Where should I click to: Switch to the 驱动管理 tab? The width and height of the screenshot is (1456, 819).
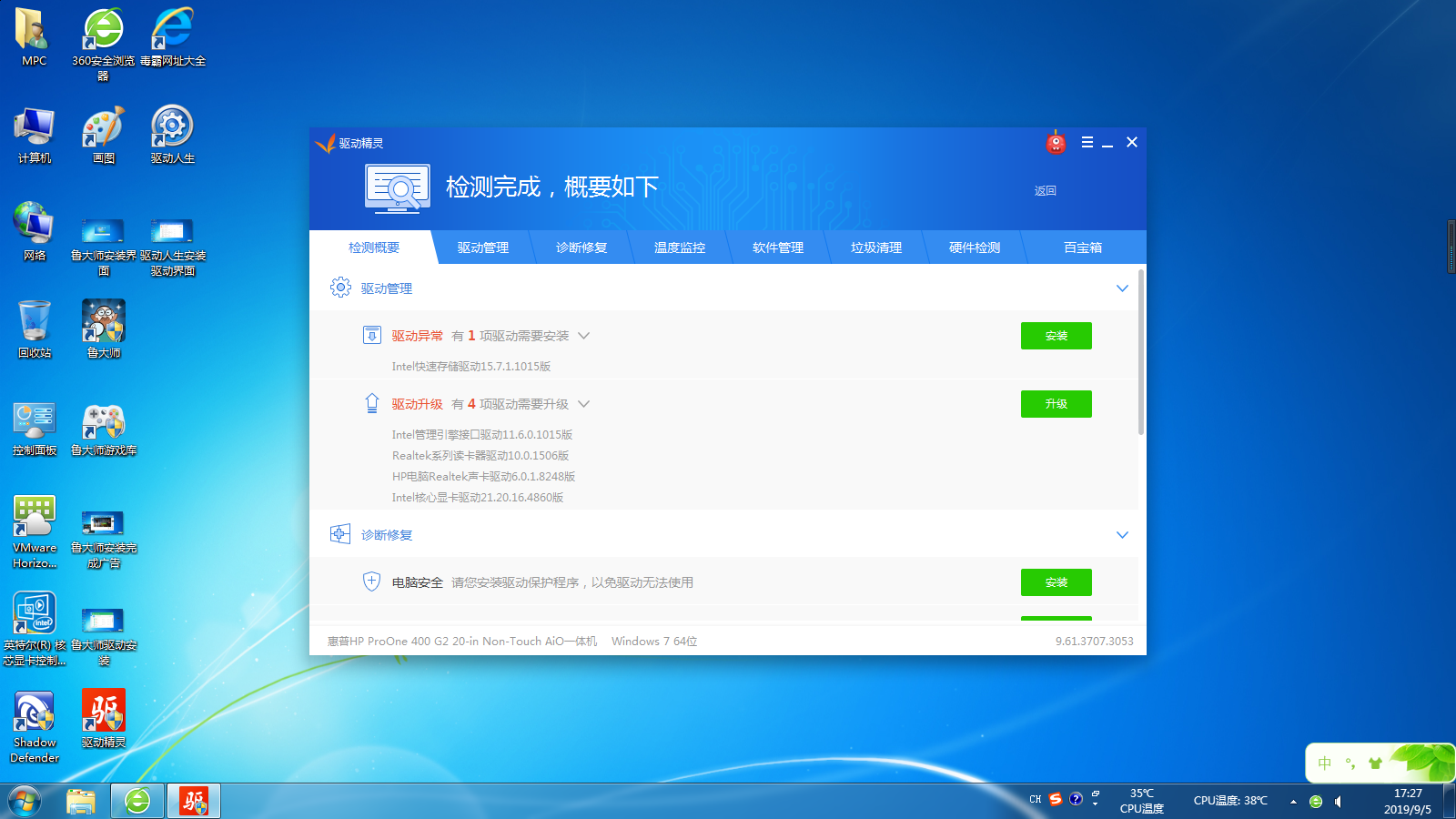point(483,248)
